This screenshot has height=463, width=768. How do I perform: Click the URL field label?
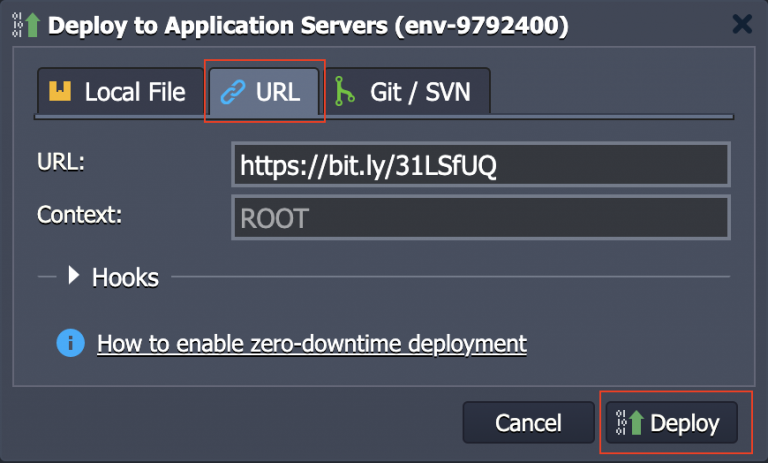61,162
